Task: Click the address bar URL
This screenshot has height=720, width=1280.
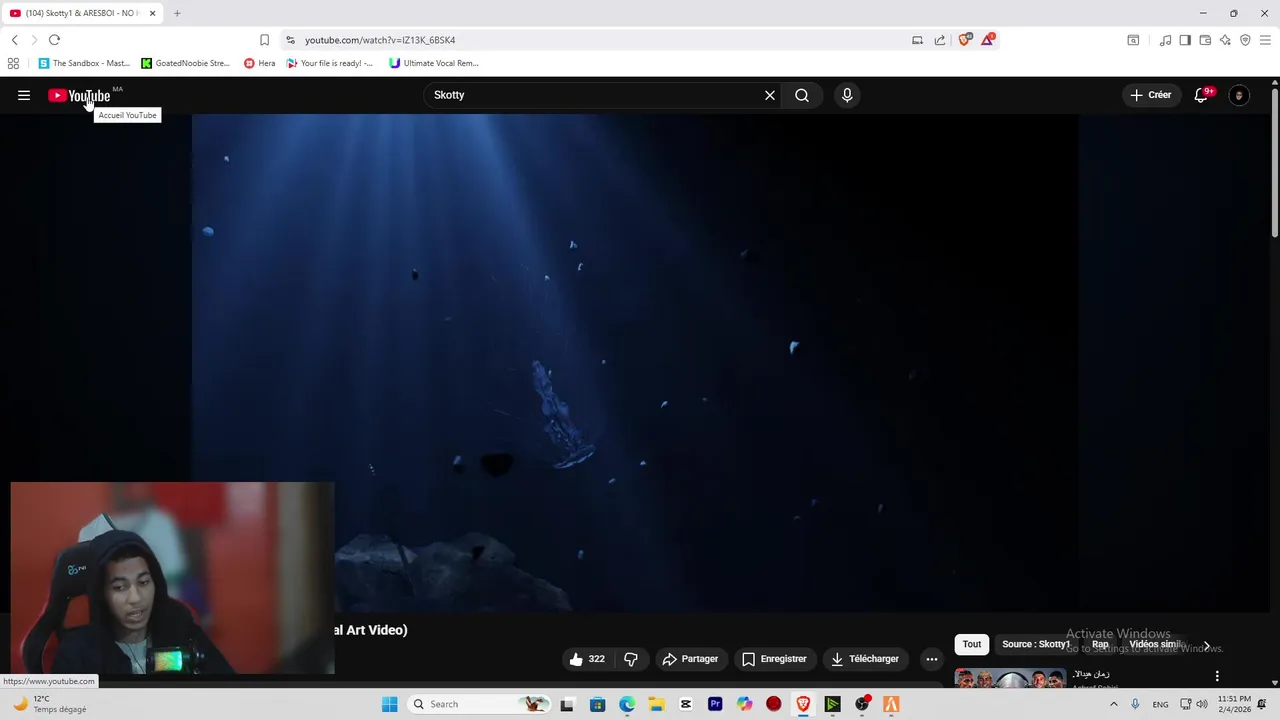Action: click(x=380, y=40)
